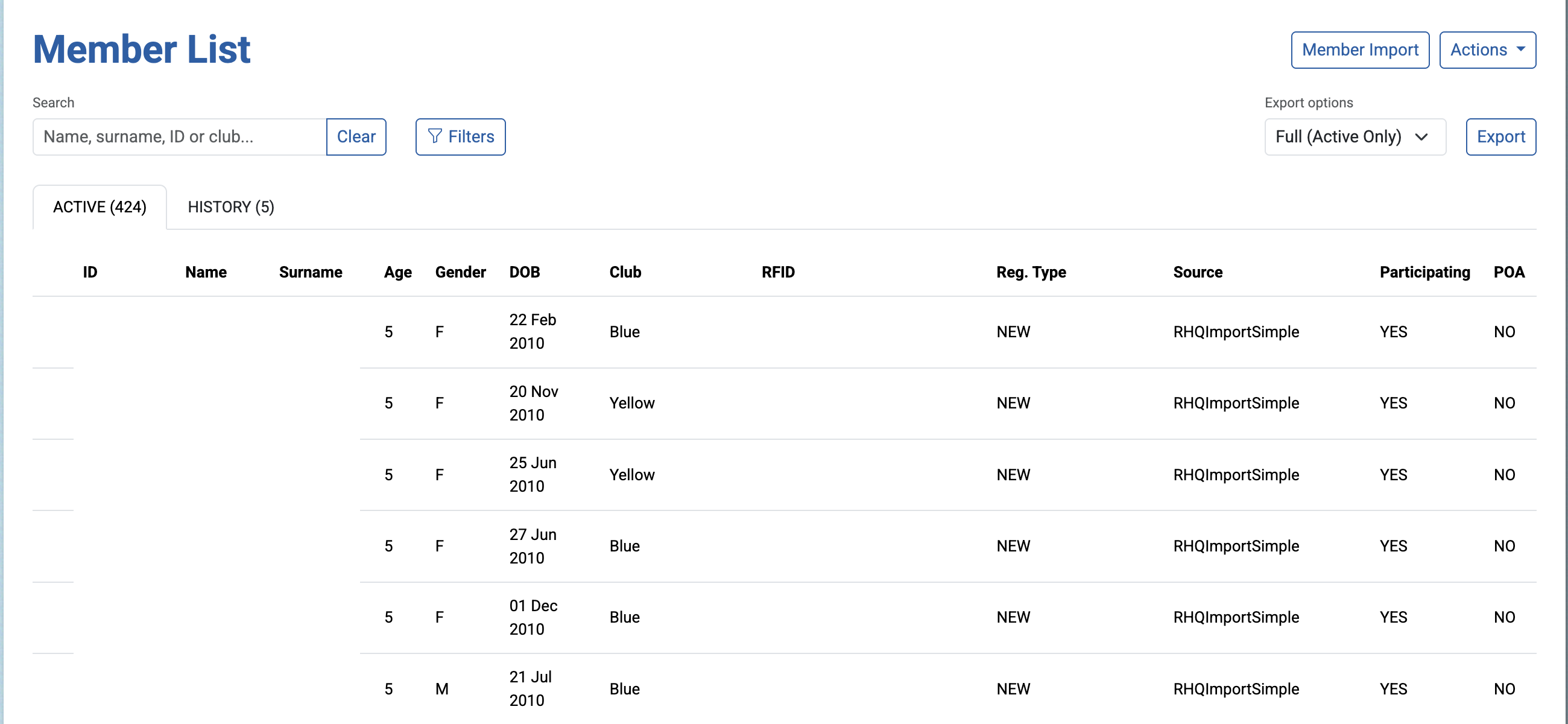Click the funnel icon in Filters button
Viewport: 1568px width, 724px height.
tap(435, 136)
